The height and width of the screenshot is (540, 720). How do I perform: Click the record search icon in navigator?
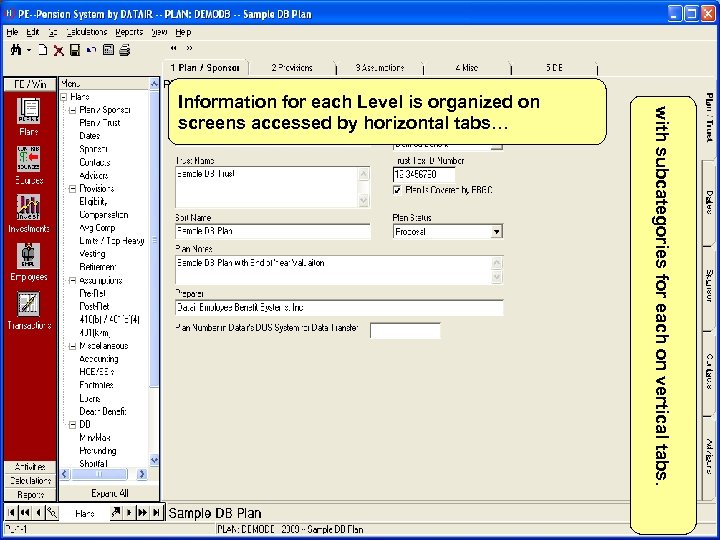pos(52,512)
